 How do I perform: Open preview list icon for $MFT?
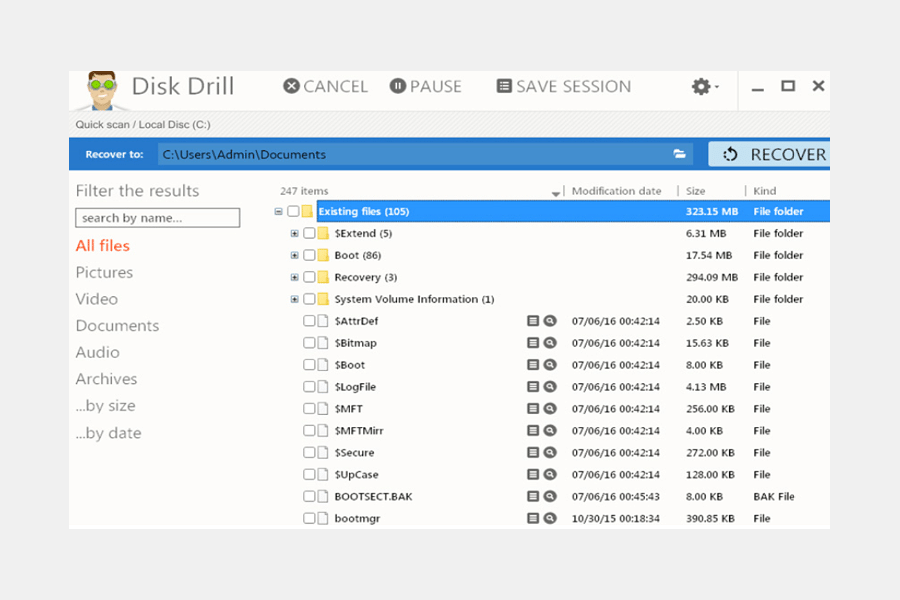pyautogui.click(x=533, y=408)
